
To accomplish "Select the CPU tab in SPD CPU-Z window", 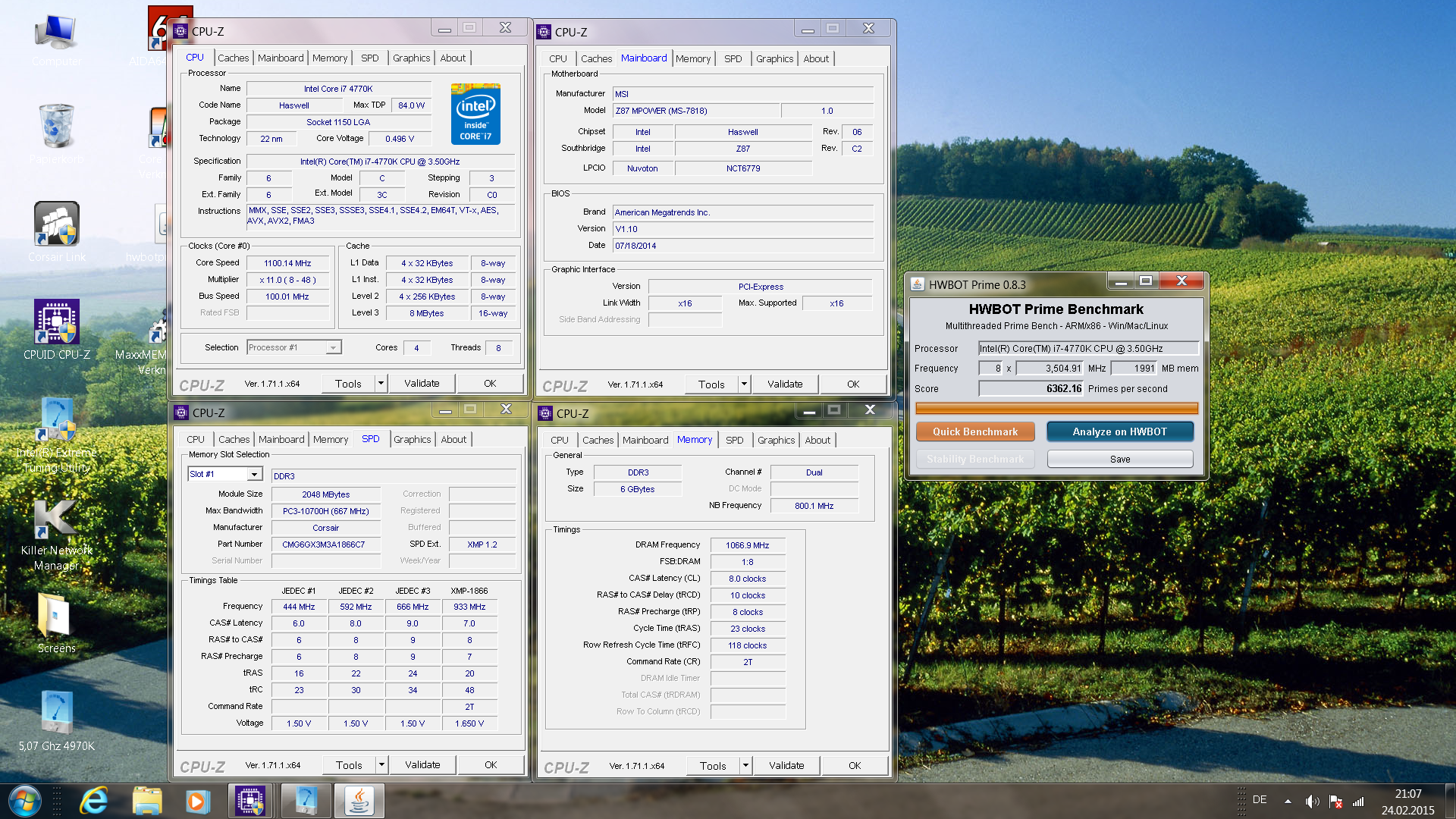I will tap(196, 439).
